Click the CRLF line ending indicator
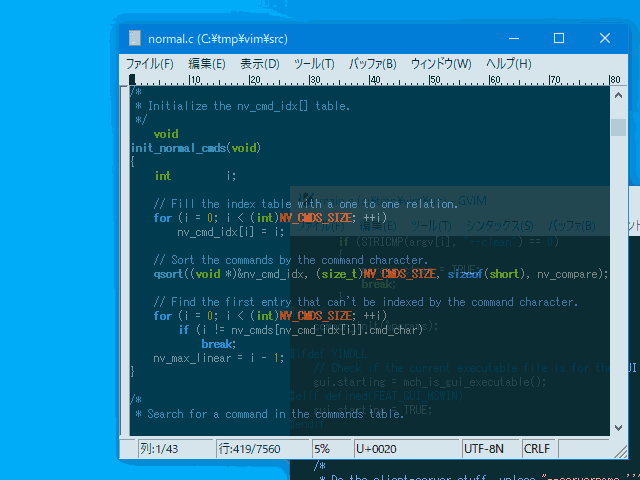The height and width of the screenshot is (480, 640). (539, 449)
